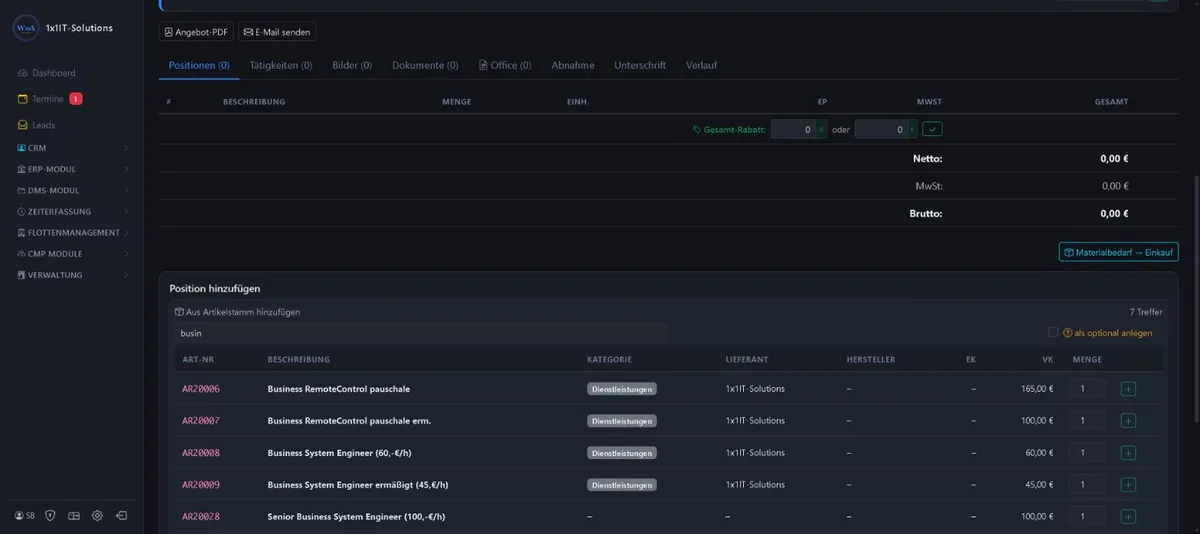The height and width of the screenshot is (534, 1200).
Task: Switch to the Bilder (0) tab
Action: click(352, 65)
